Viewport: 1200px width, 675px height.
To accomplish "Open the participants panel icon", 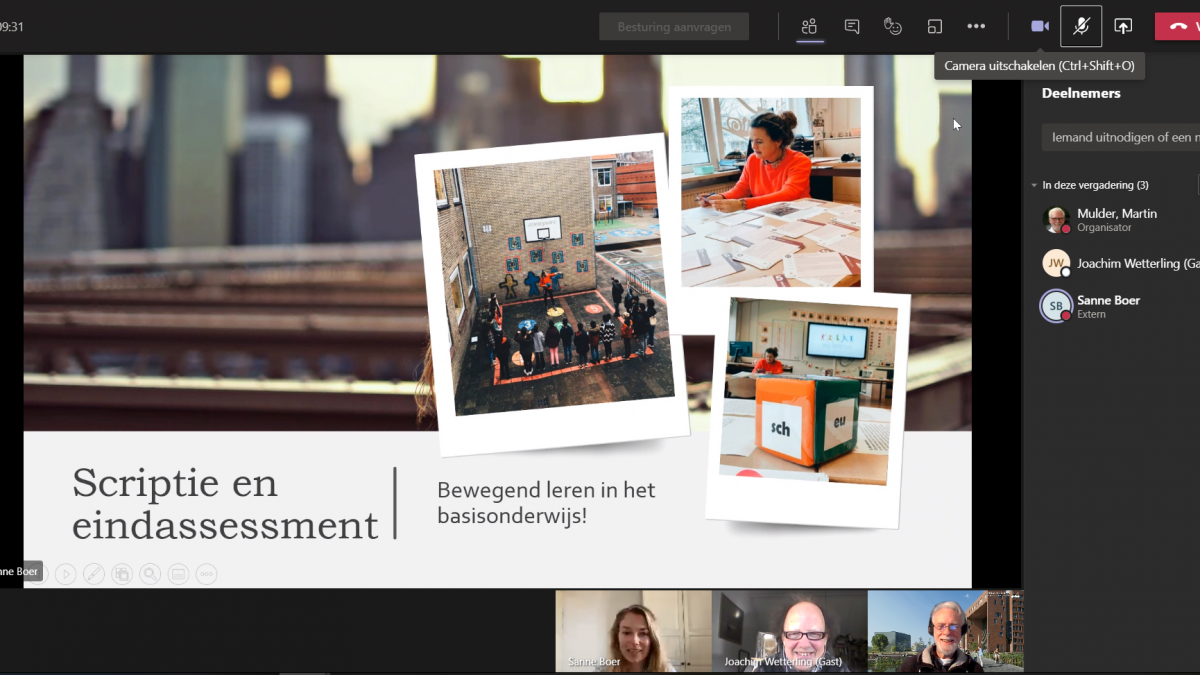I will pos(809,26).
